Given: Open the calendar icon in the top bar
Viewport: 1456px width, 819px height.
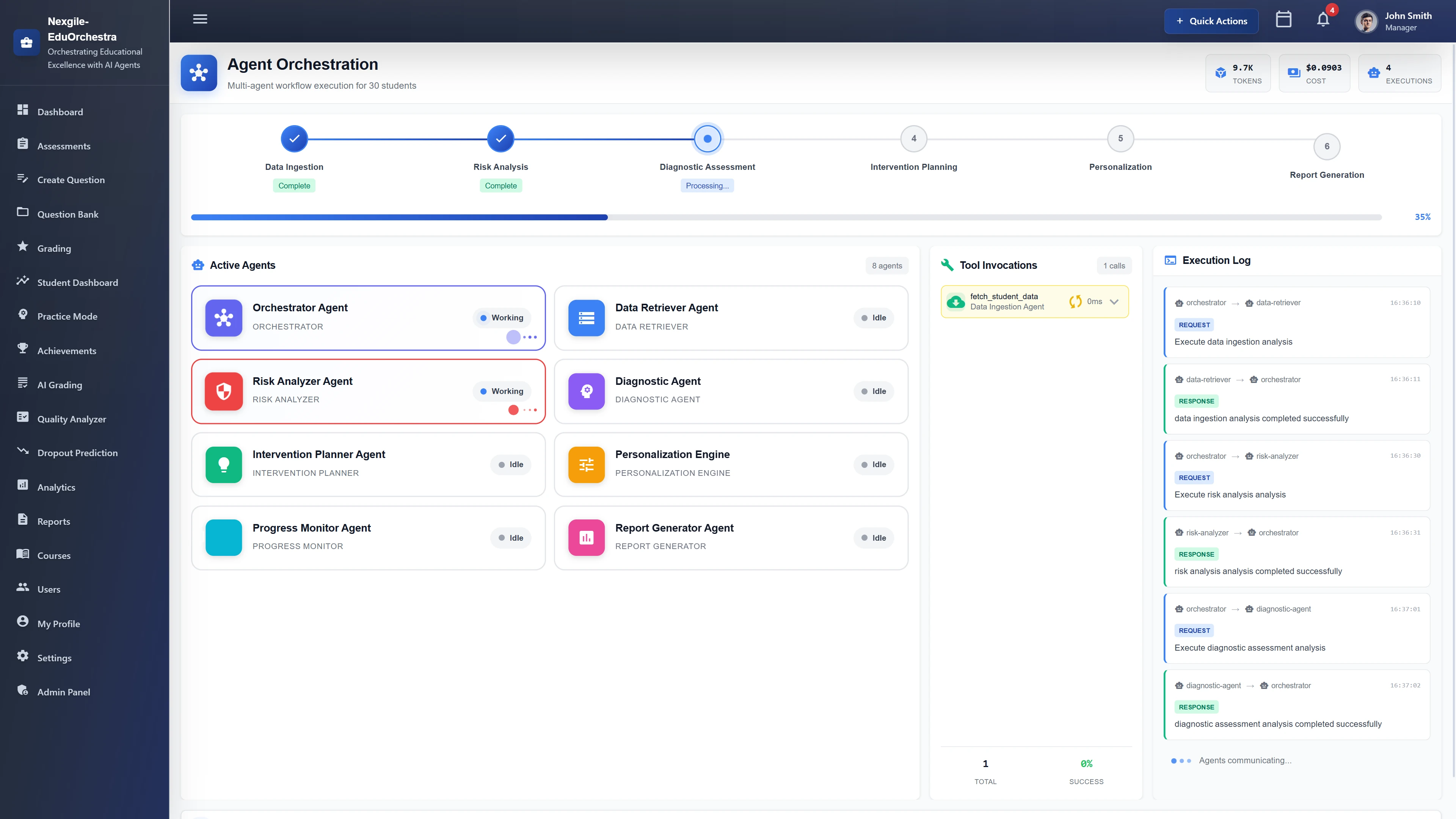Looking at the screenshot, I should pyautogui.click(x=1283, y=19).
